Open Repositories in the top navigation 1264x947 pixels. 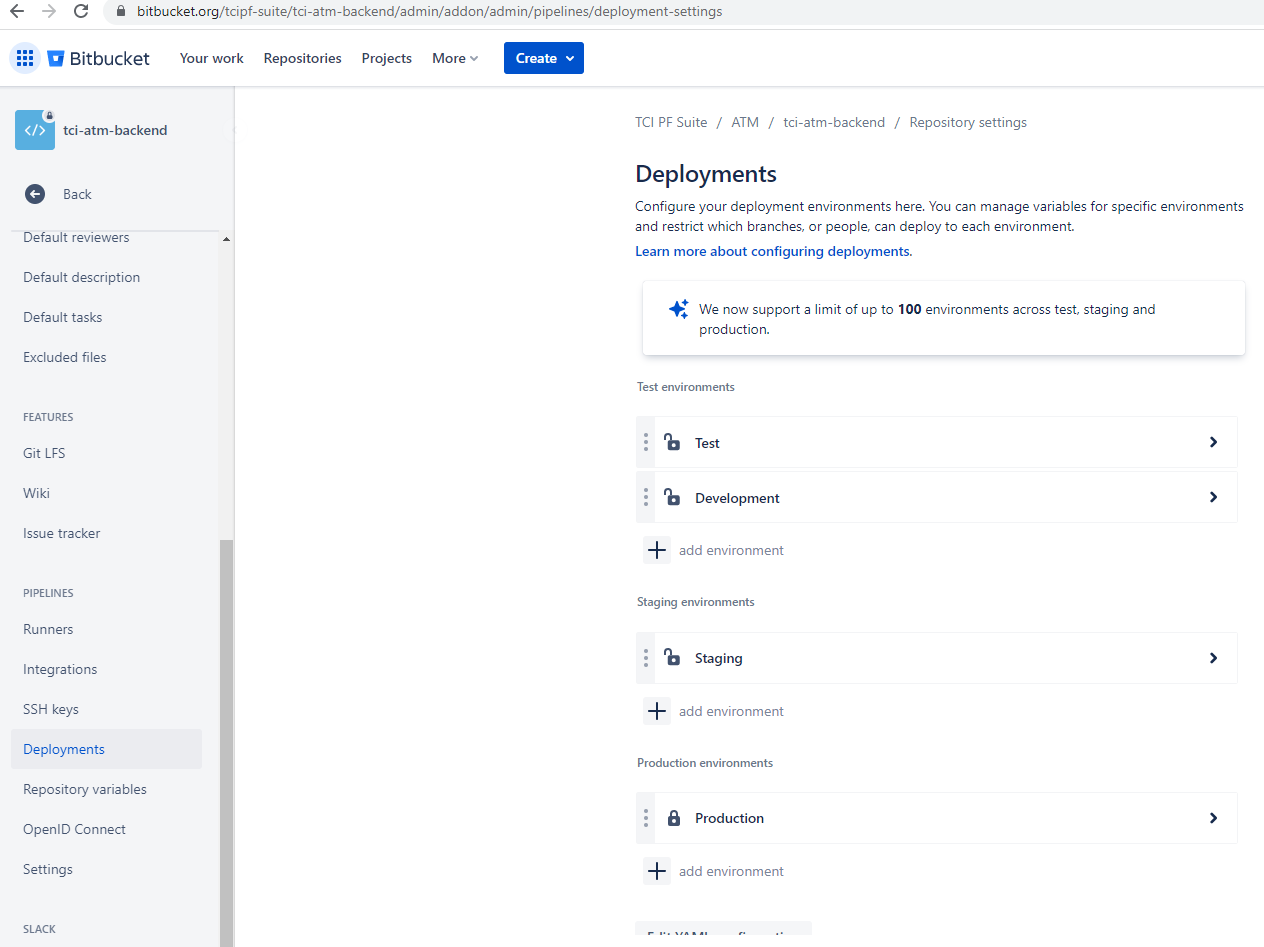(x=302, y=58)
